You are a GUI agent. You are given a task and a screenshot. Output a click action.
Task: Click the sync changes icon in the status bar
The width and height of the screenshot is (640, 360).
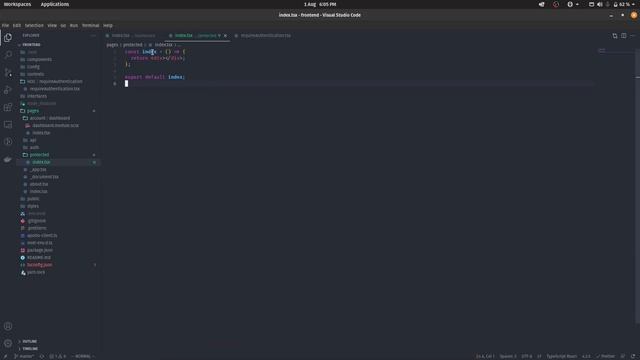pos(42,356)
